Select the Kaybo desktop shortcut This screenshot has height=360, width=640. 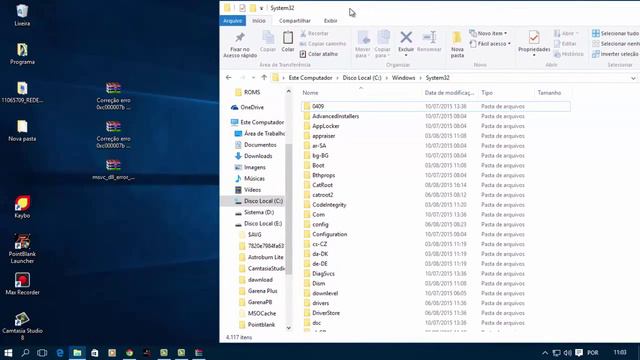pyautogui.click(x=22, y=207)
